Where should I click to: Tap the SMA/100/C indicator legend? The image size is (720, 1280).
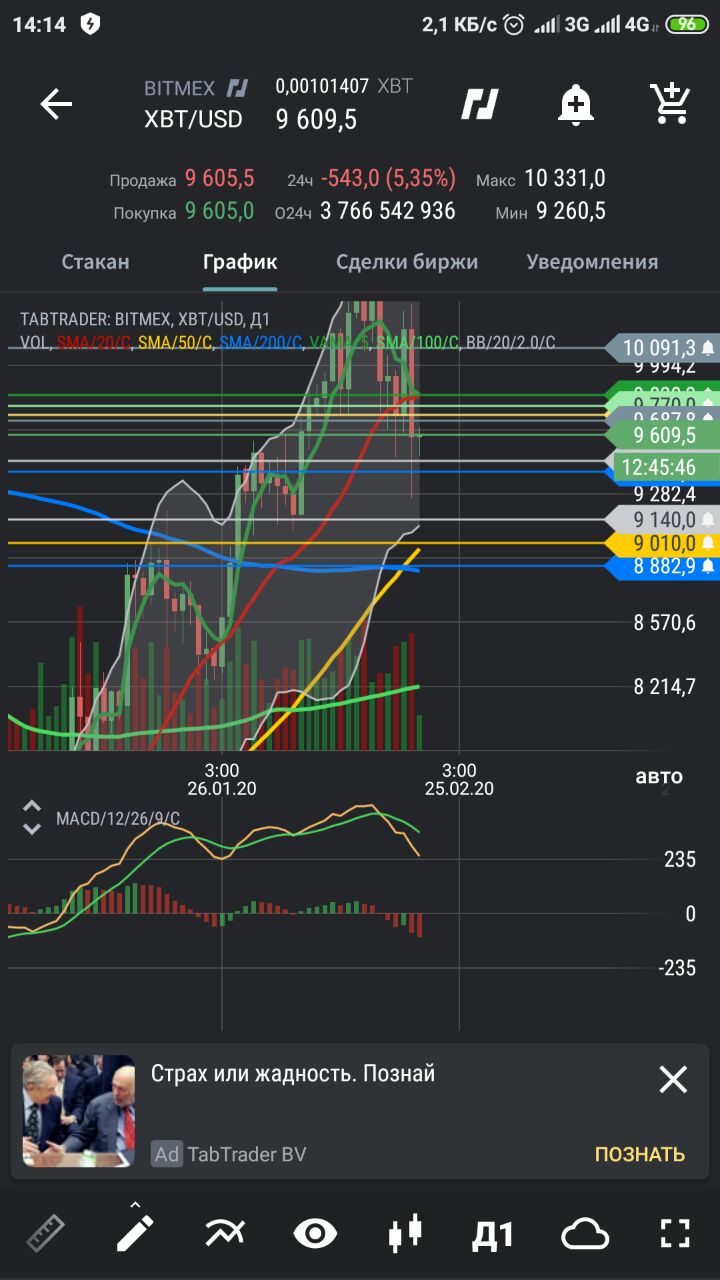point(418,343)
